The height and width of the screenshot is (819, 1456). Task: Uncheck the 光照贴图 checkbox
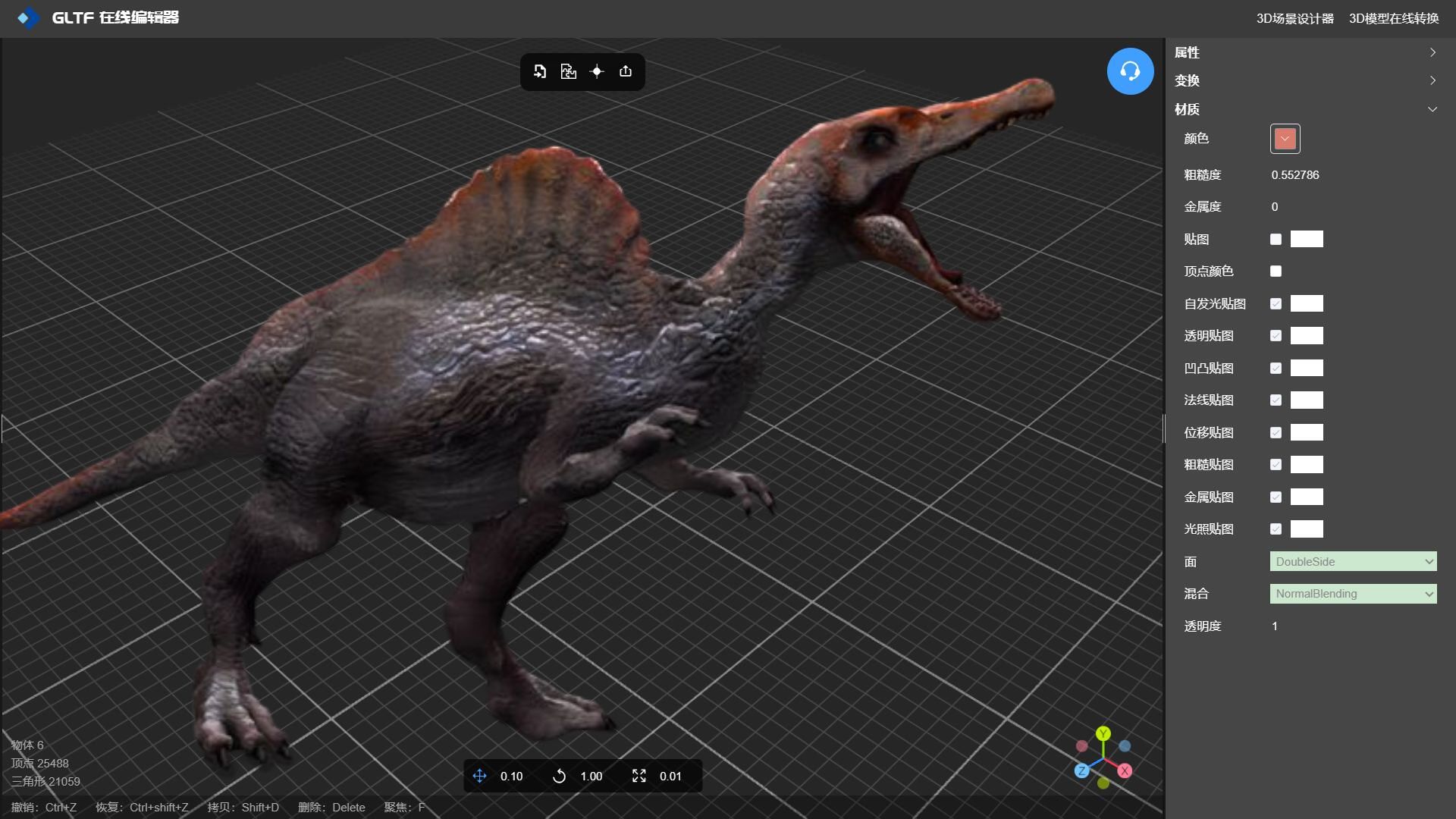pyautogui.click(x=1276, y=529)
